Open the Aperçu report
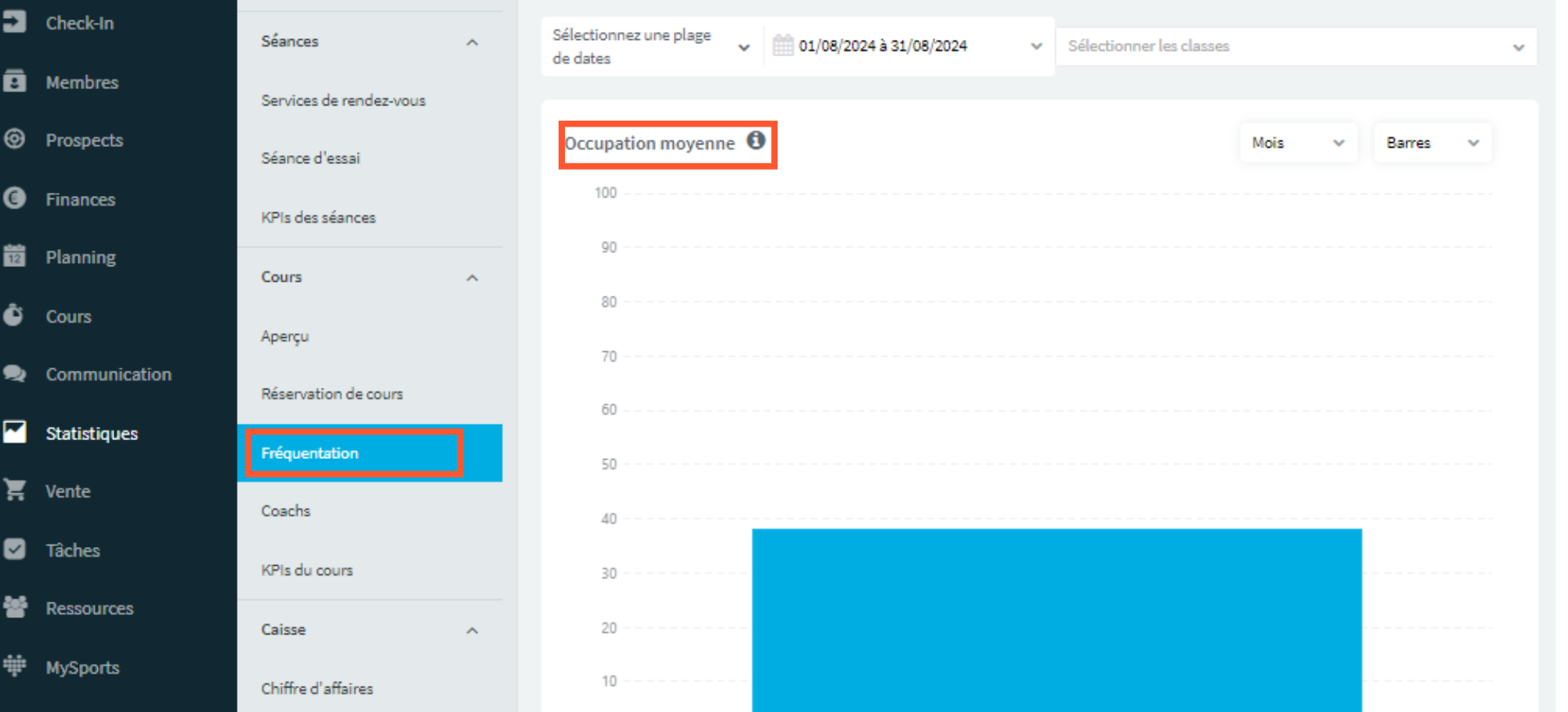The height and width of the screenshot is (712, 1568). [285, 336]
